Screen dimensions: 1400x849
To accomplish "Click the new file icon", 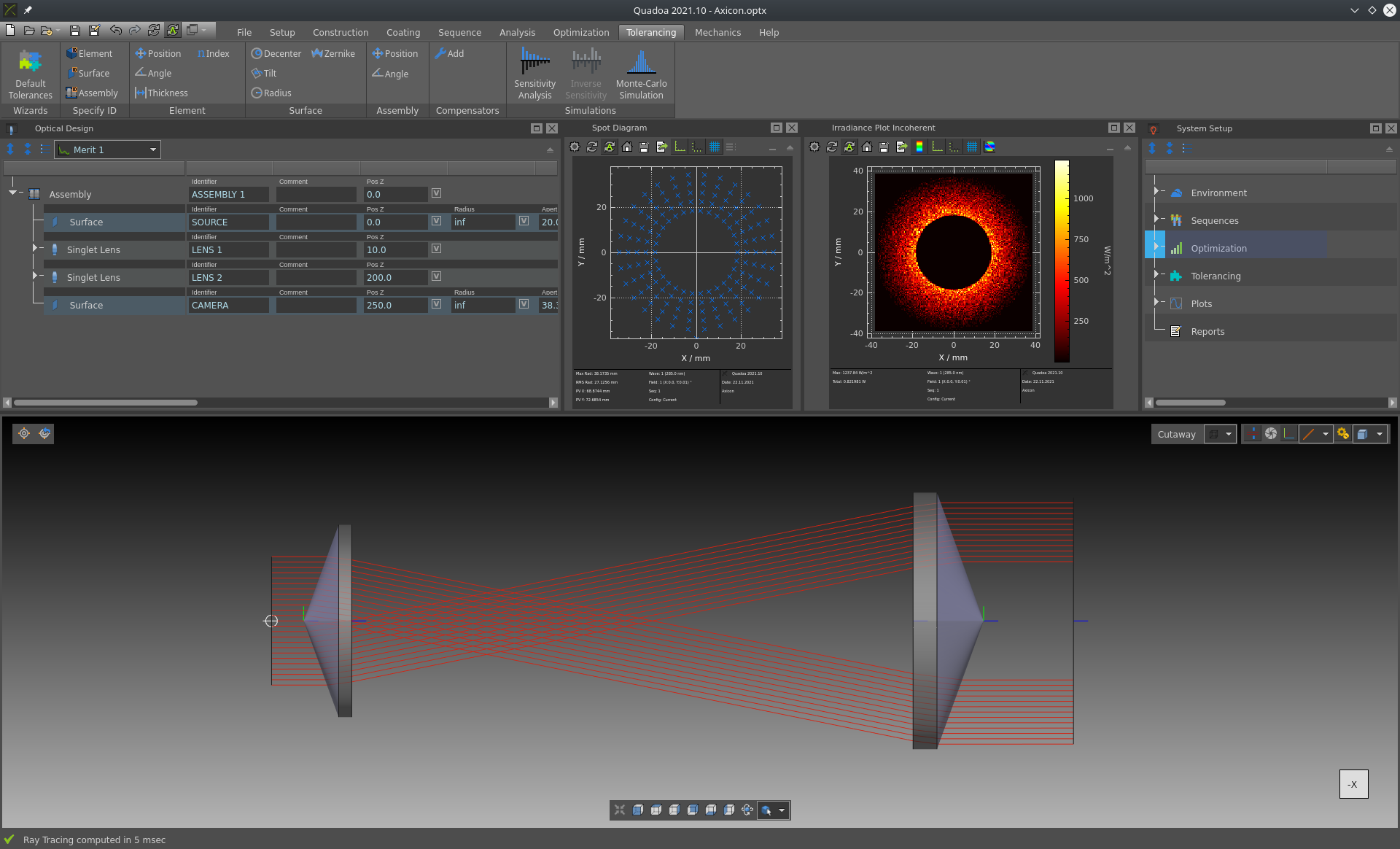I will (10, 30).
